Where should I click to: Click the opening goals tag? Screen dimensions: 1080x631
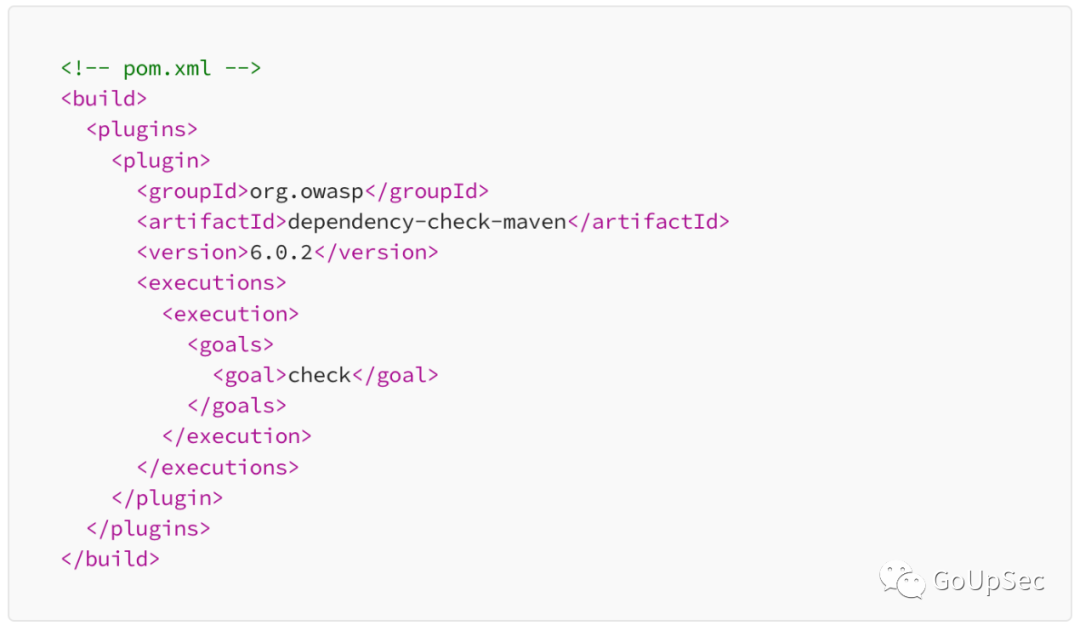pos(231,344)
